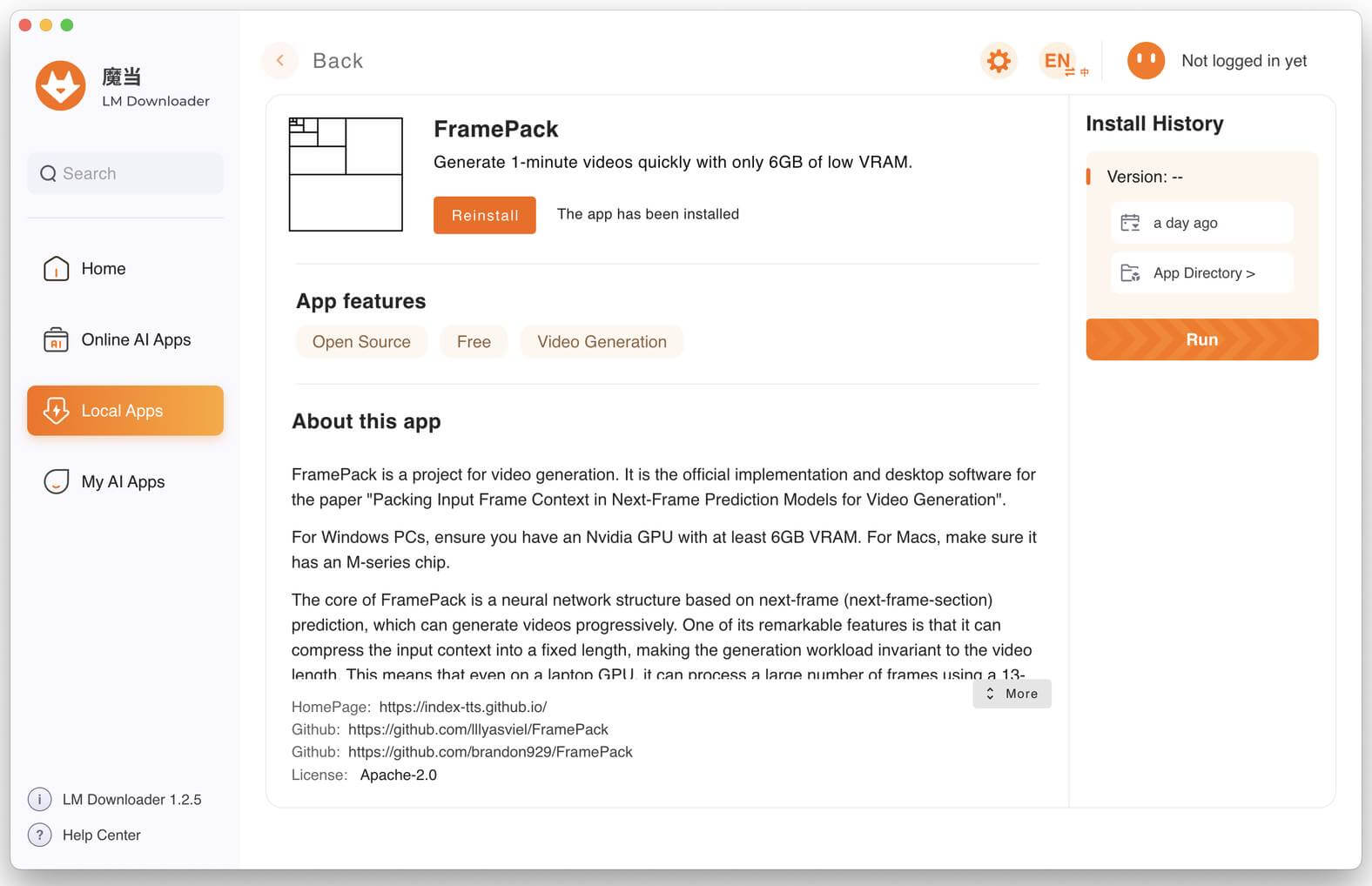Open the HomePage index-tts link
The height and width of the screenshot is (886, 1372).
click(462, 707)
